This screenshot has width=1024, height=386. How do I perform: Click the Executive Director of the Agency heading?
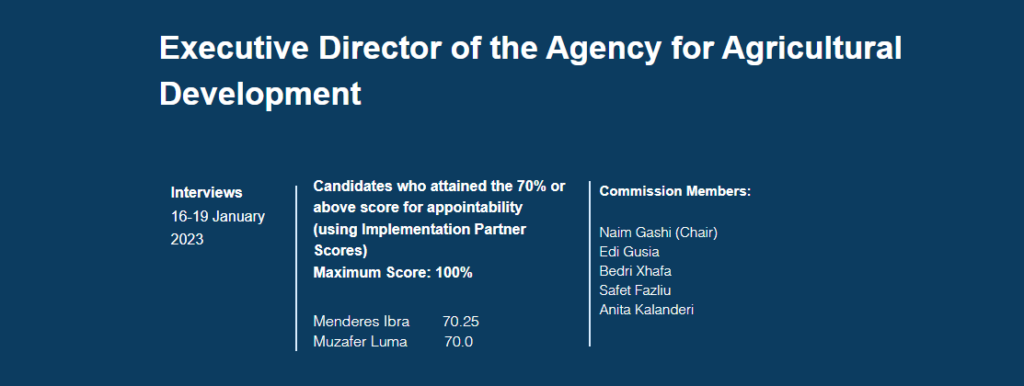coord(530,71)
